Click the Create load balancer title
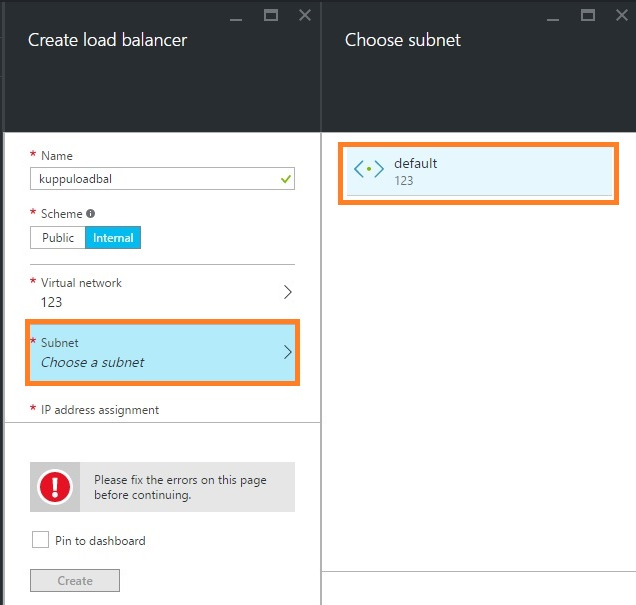The image size is (636, 605). point(107,40)
